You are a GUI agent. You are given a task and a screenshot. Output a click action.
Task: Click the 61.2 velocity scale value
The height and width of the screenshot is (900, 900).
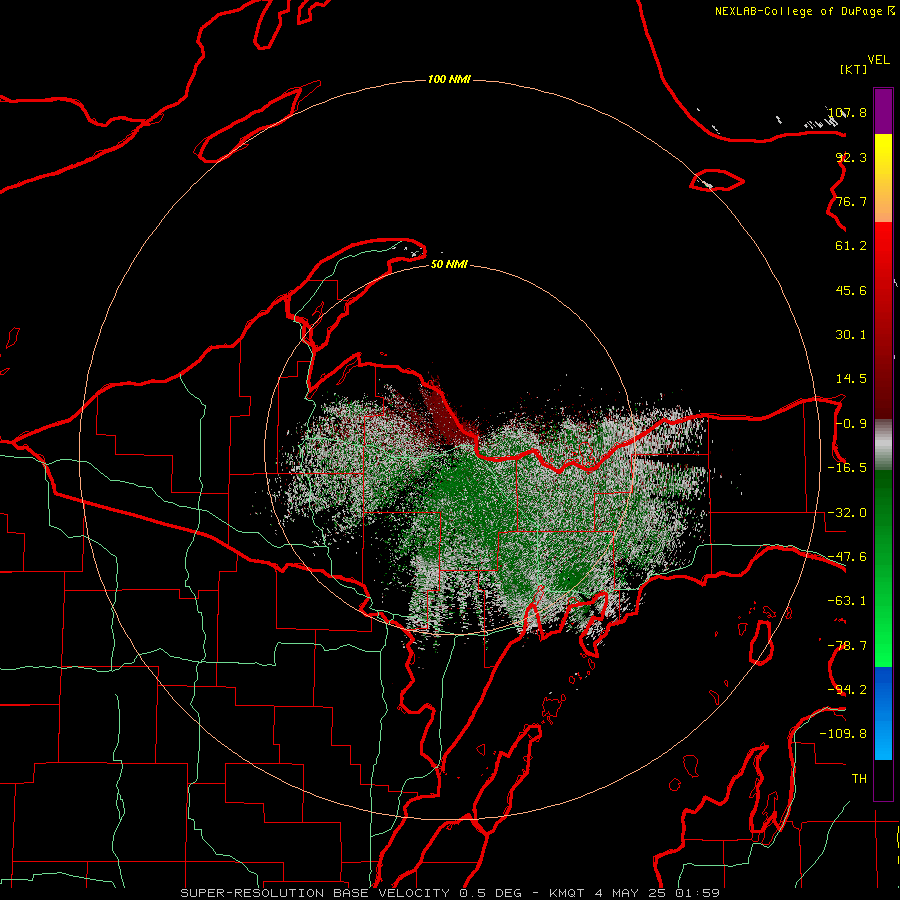point(851,246)
